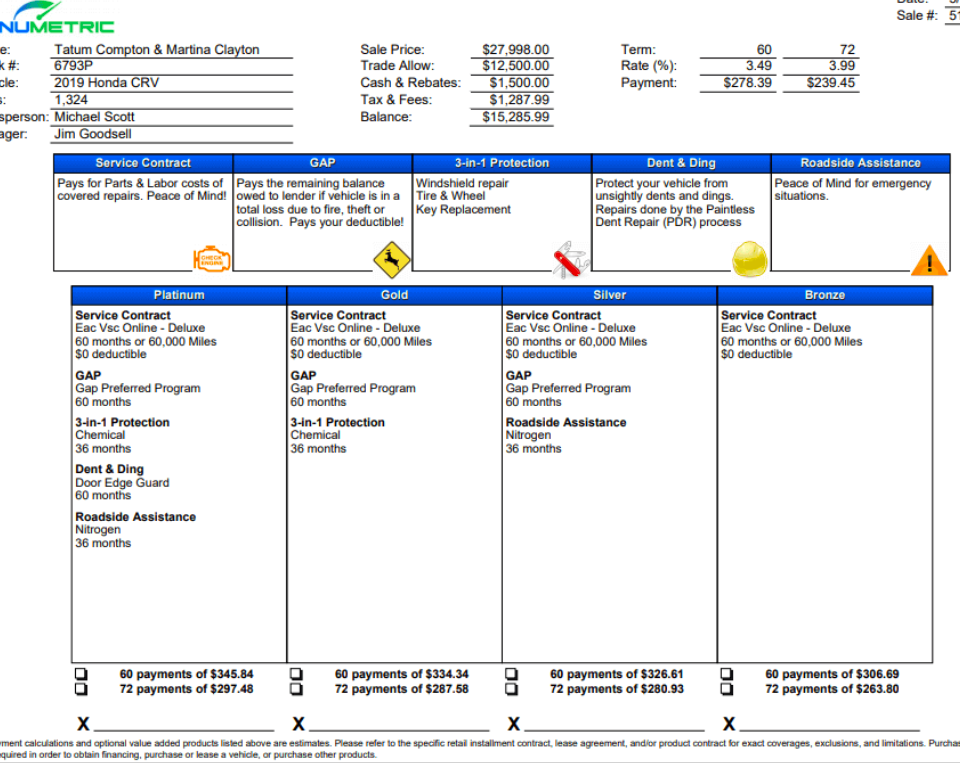
Task: Select the Platinum package header
Action: (179, 295)
